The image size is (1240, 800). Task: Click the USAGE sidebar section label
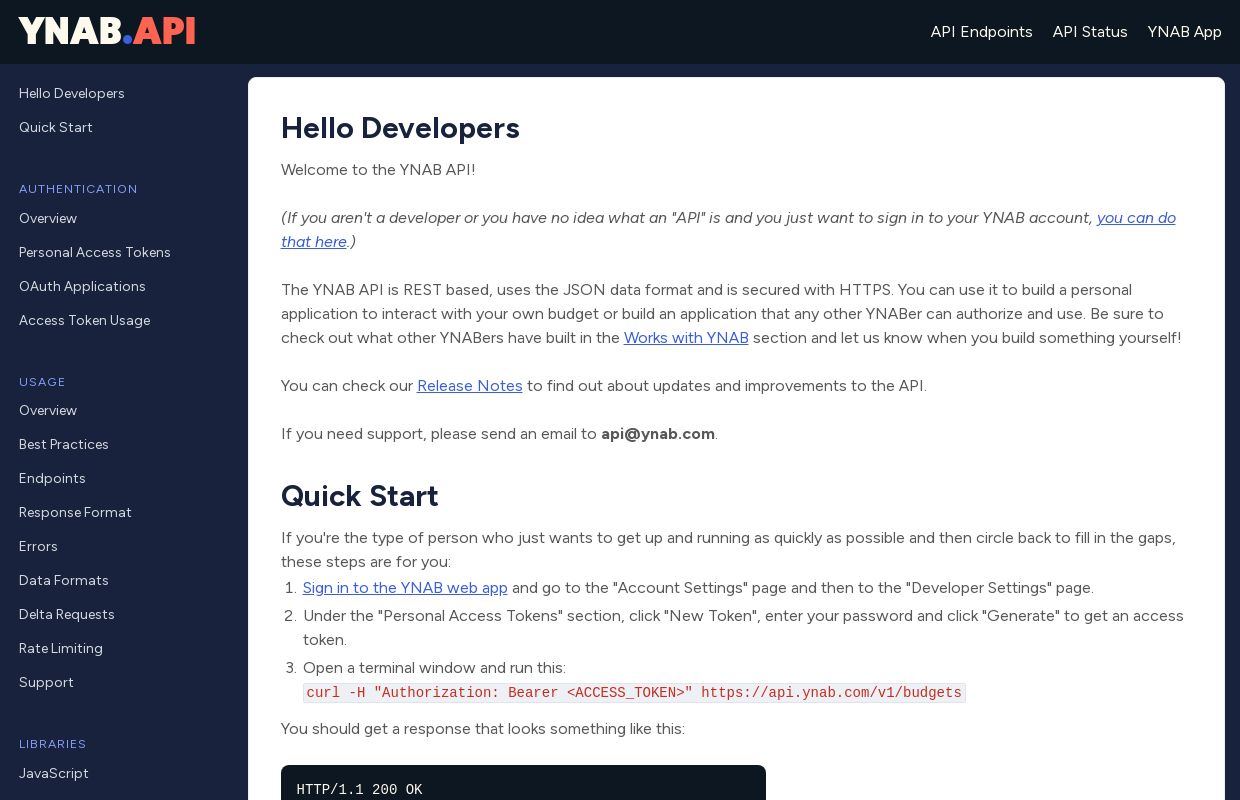42,382
